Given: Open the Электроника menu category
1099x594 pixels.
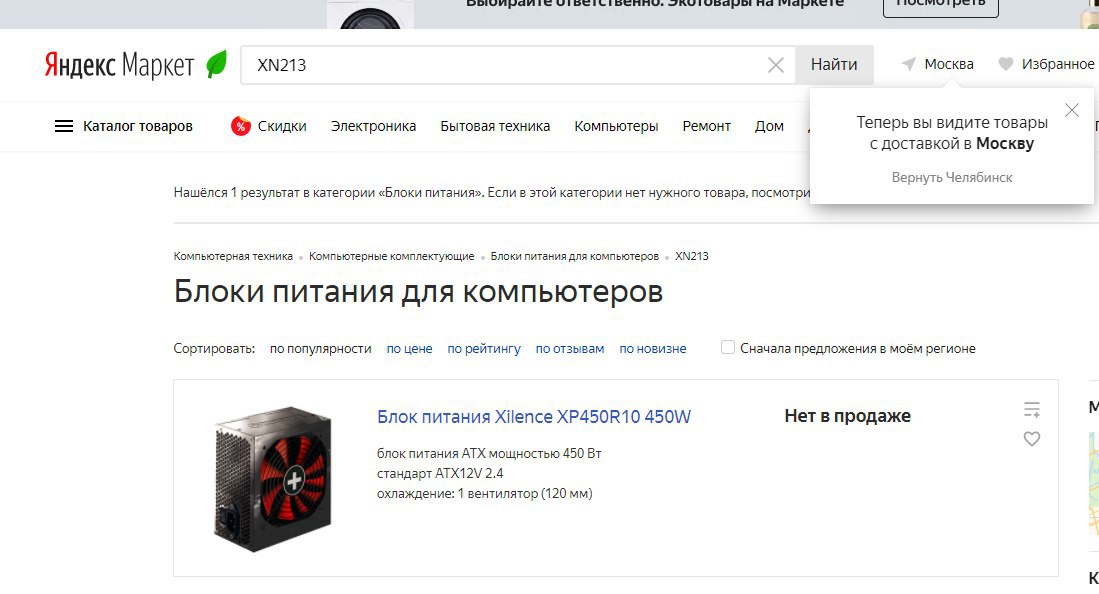Looking at the screenshot, I should [374, 126].
